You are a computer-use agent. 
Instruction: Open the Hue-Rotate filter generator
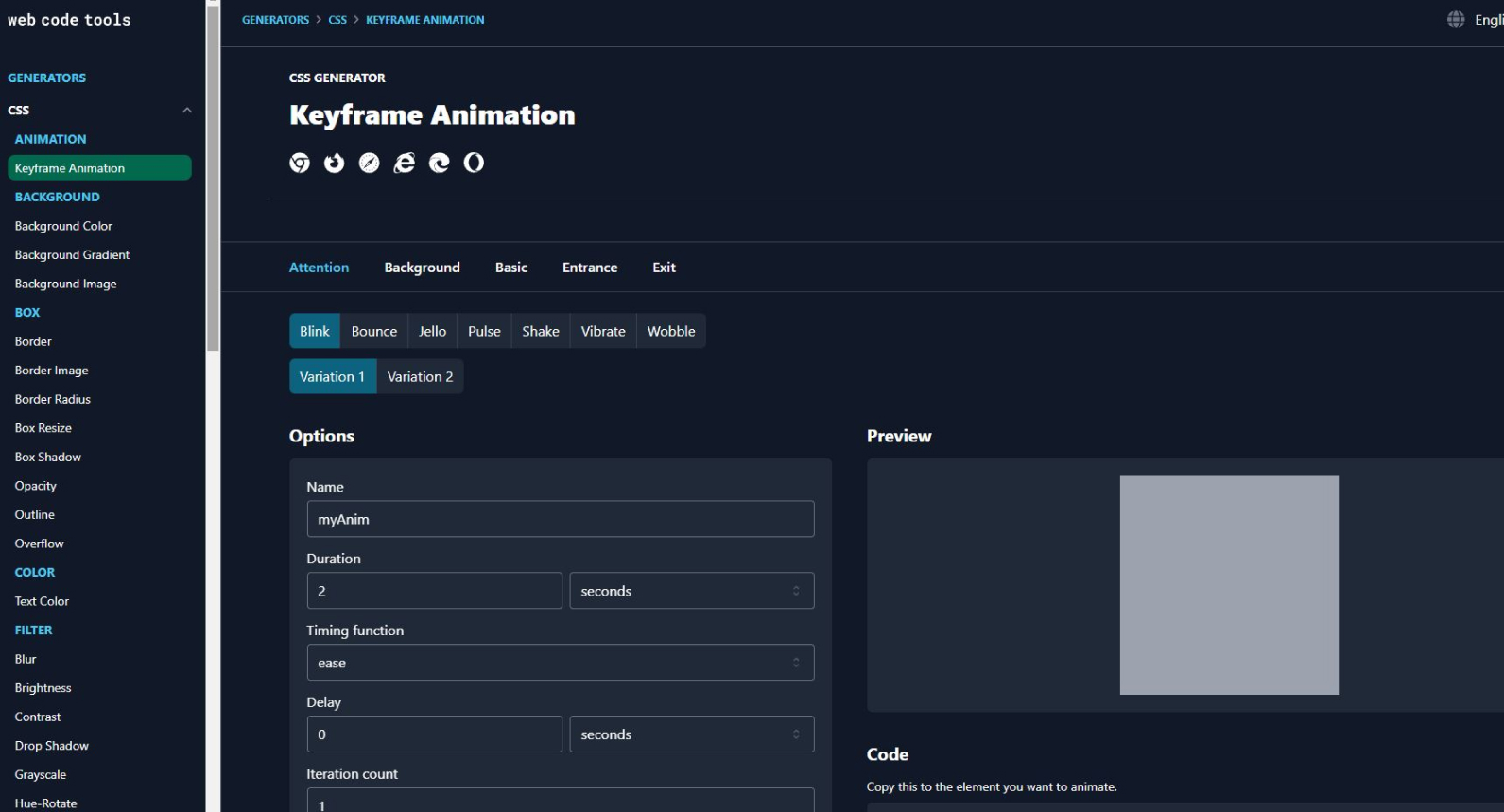[46, 803]
